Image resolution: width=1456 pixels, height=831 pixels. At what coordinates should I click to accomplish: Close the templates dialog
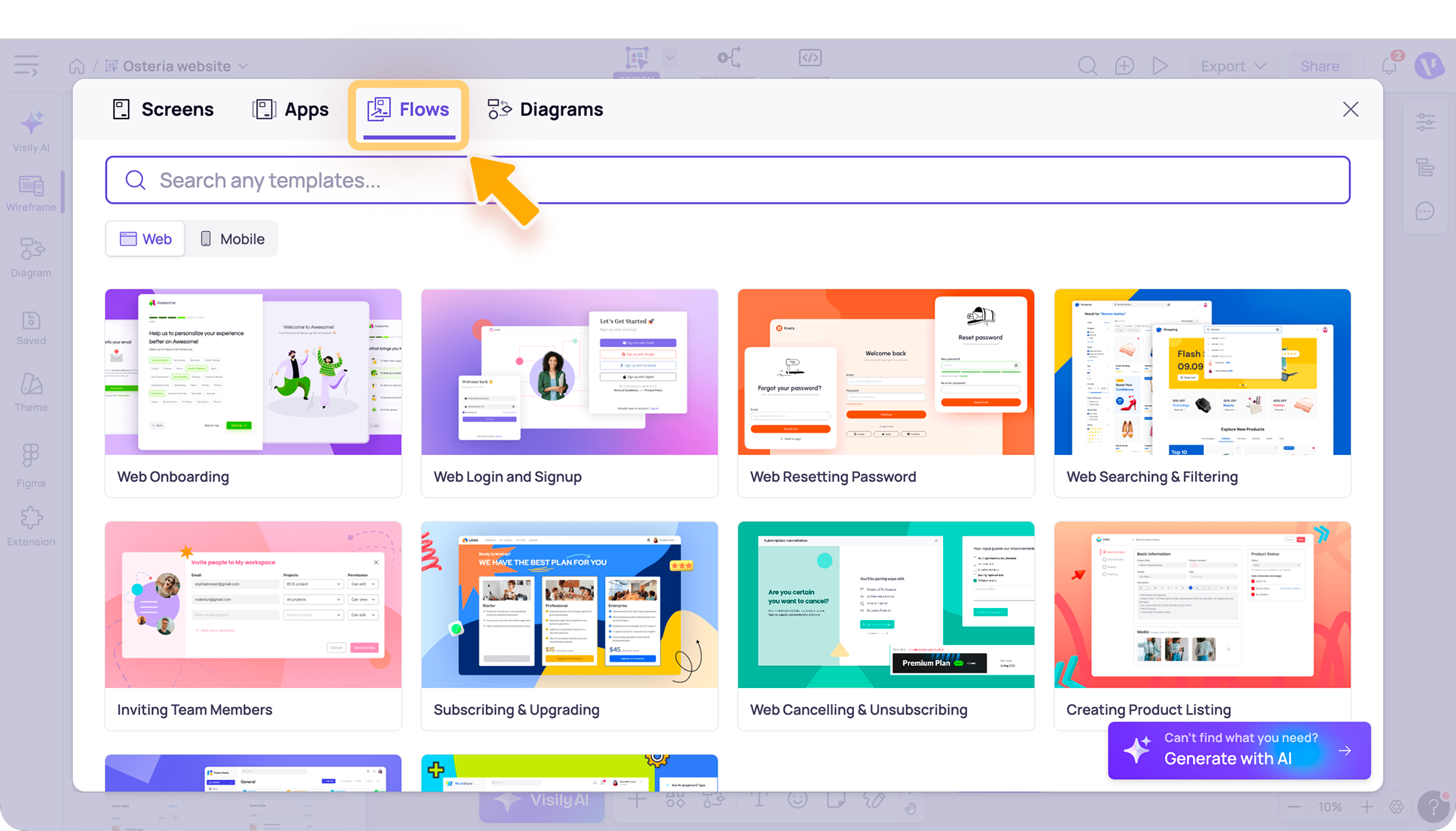click(x=1350, y=109)
